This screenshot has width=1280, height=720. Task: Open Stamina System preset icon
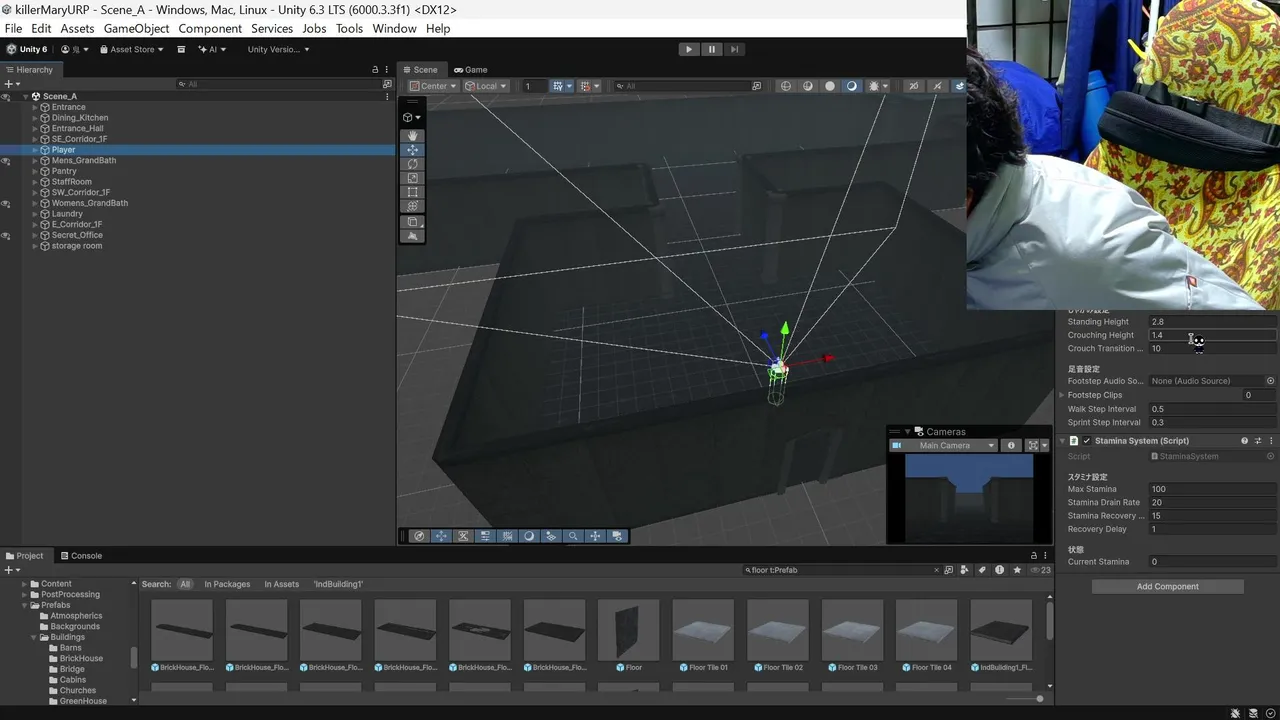point(1258,441)
